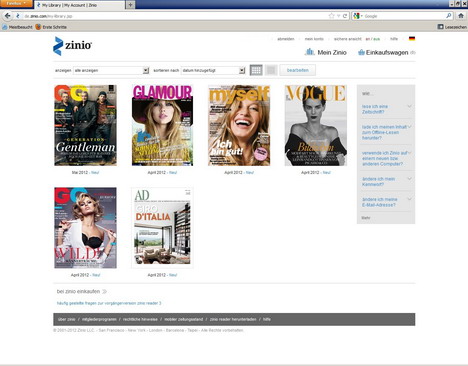Image resolution: width=468 pixels, height=366 pixels.
Task: Click mobiler zeitungsstand footer link
Action: coord(183,319)
